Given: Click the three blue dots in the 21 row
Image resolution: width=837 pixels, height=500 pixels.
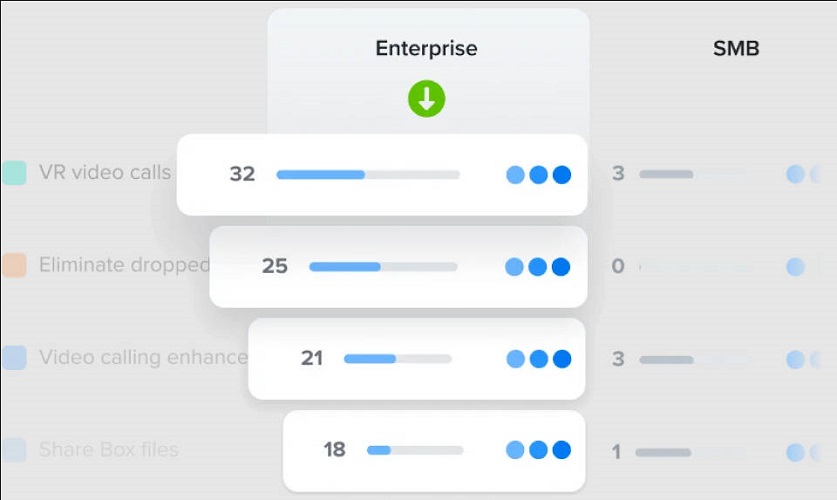Looking at the screenshot, I should pyautogui.click(x=538, y=358).
